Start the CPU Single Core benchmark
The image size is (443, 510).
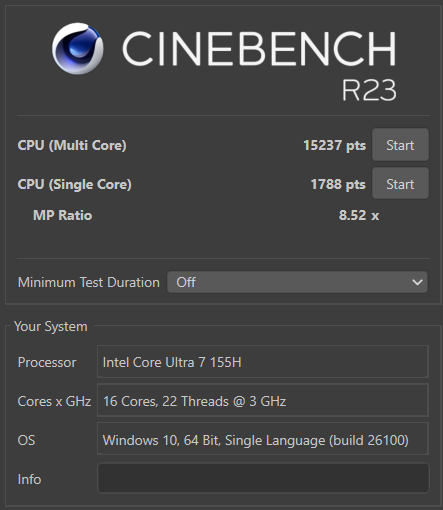click(400, 183)
